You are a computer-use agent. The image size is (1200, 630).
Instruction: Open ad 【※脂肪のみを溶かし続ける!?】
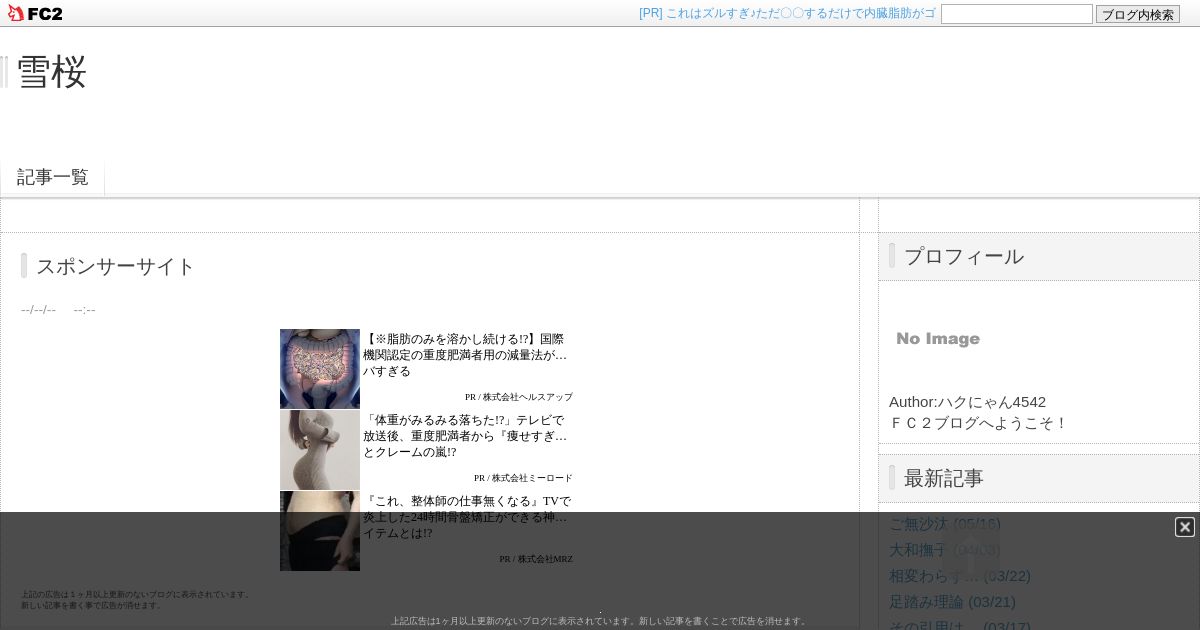coord(466,355)
